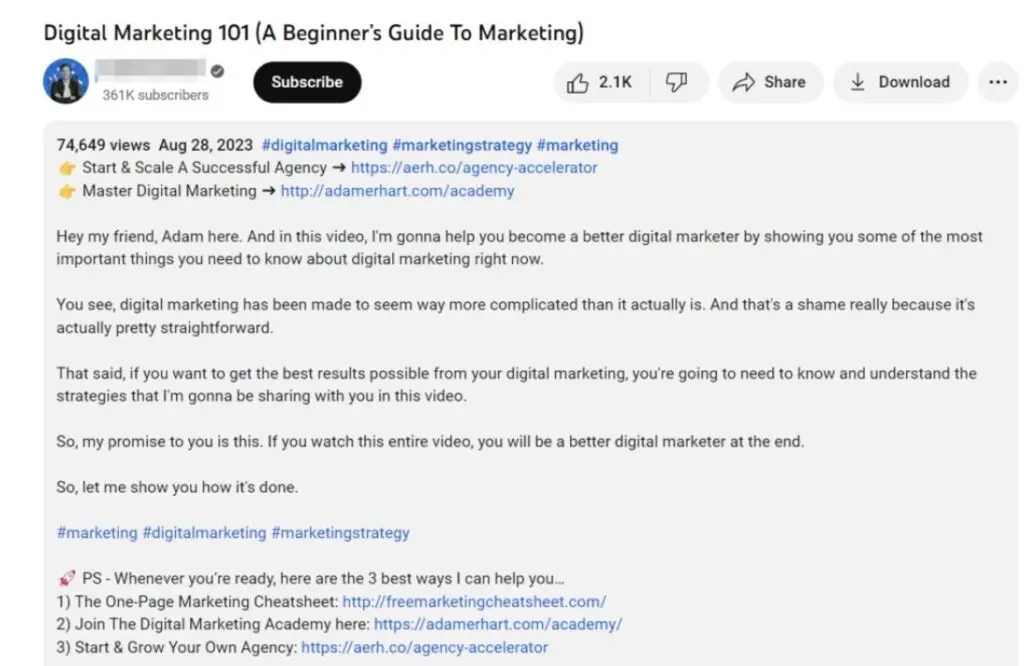Click the rocket emoji in the PS line

coord(65,578)
